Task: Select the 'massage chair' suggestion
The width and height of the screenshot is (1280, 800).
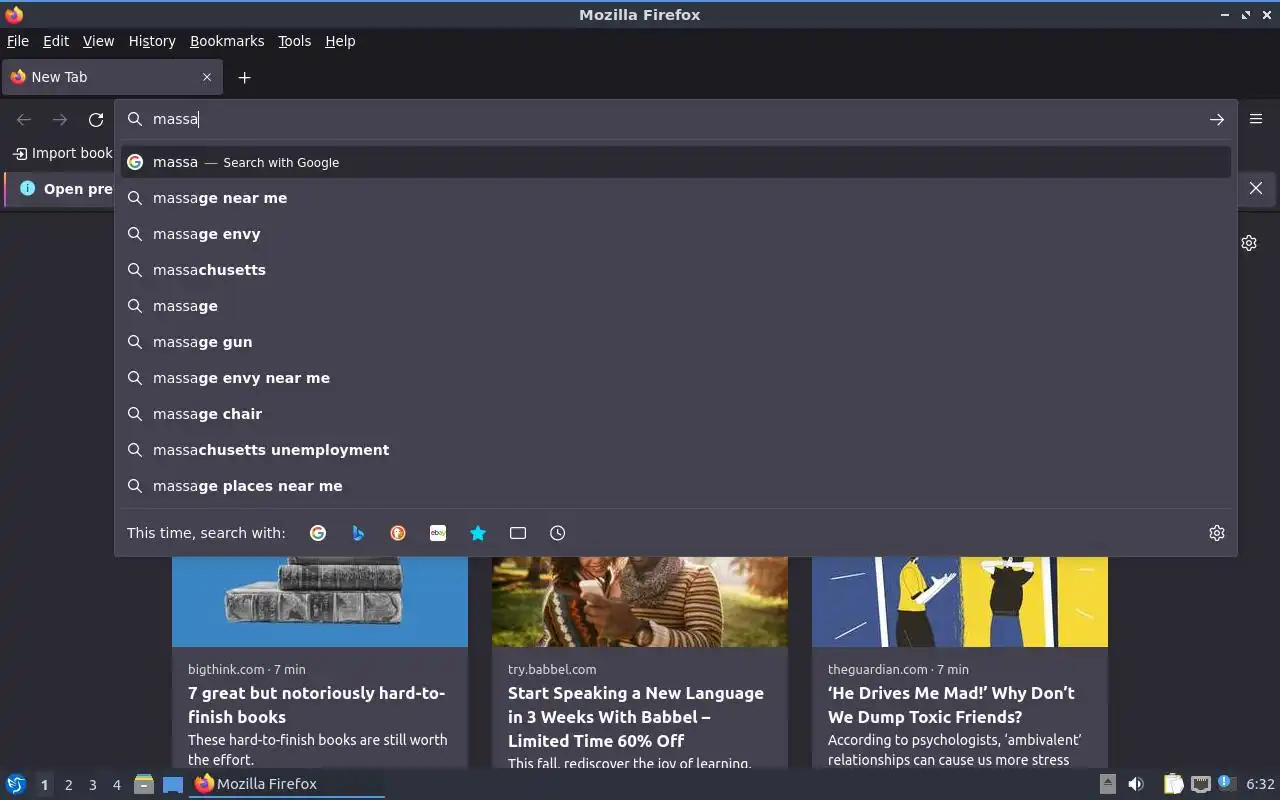Action: [675, 414]
